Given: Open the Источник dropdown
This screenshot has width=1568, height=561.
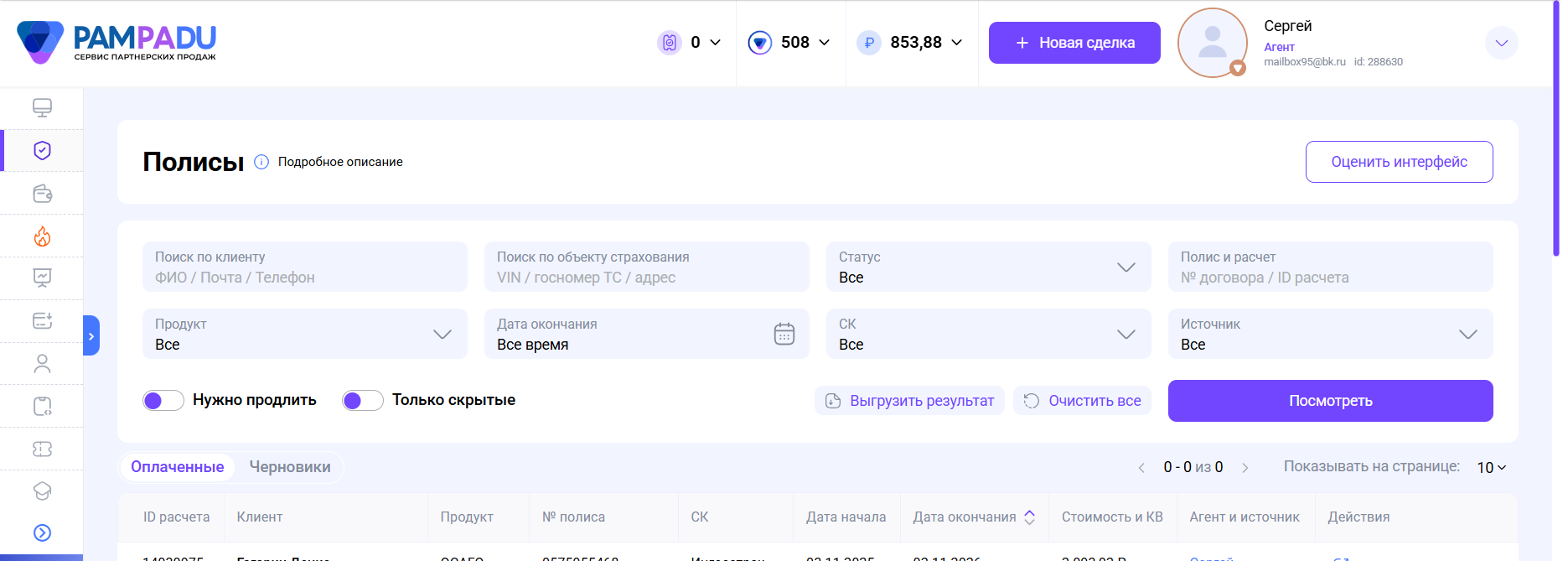Looking at the screenshot, I should tap(1331, 334).
